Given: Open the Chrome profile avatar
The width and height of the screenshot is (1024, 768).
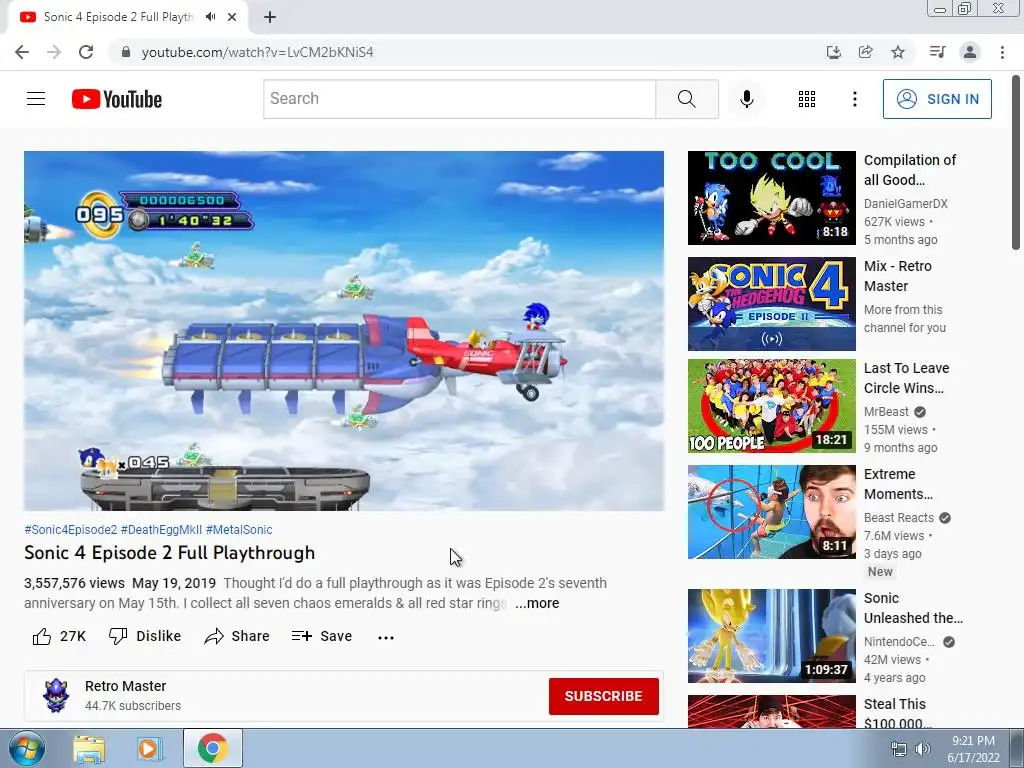Looking at the screenshot, I should (x=970, y=52).
